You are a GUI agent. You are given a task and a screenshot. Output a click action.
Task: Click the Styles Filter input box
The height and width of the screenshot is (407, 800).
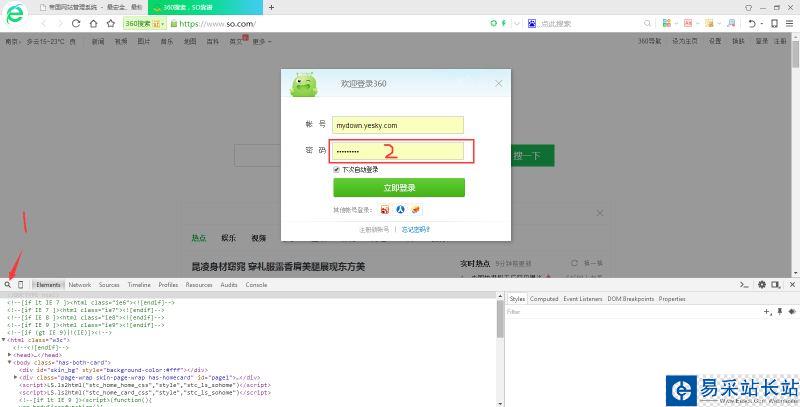[x=633, y=312]
